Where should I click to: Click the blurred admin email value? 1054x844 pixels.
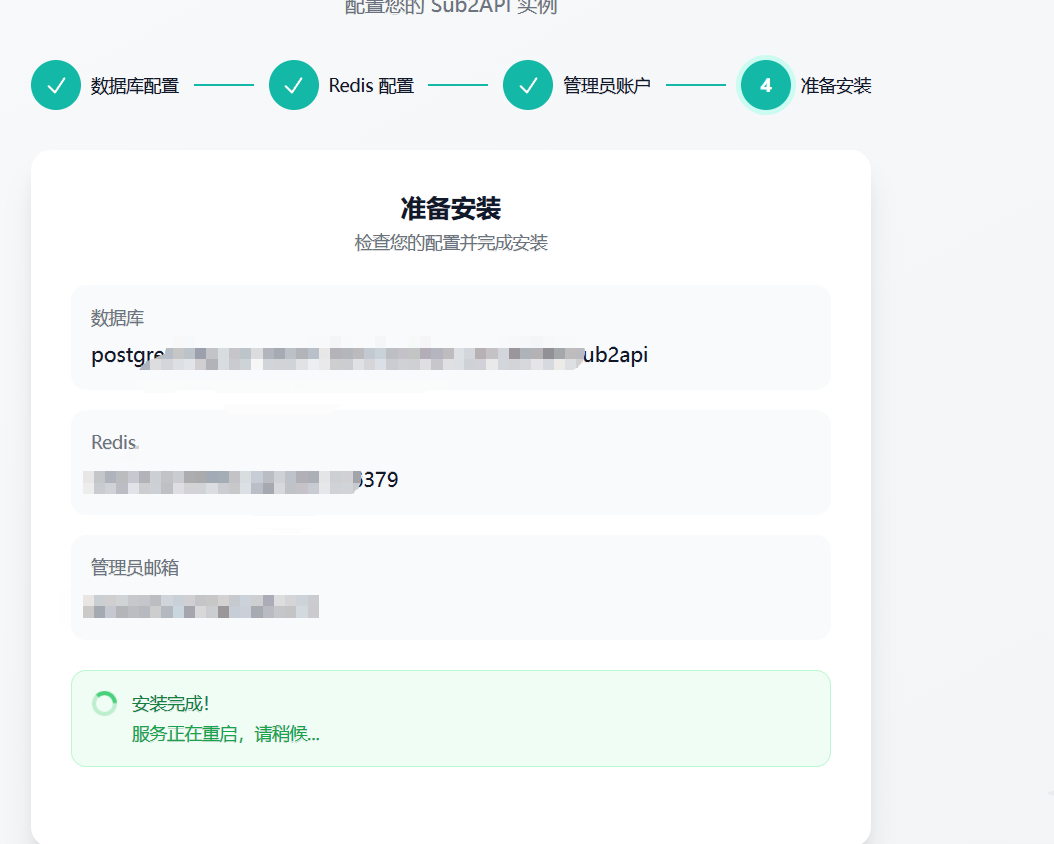[x=201, y=606]
